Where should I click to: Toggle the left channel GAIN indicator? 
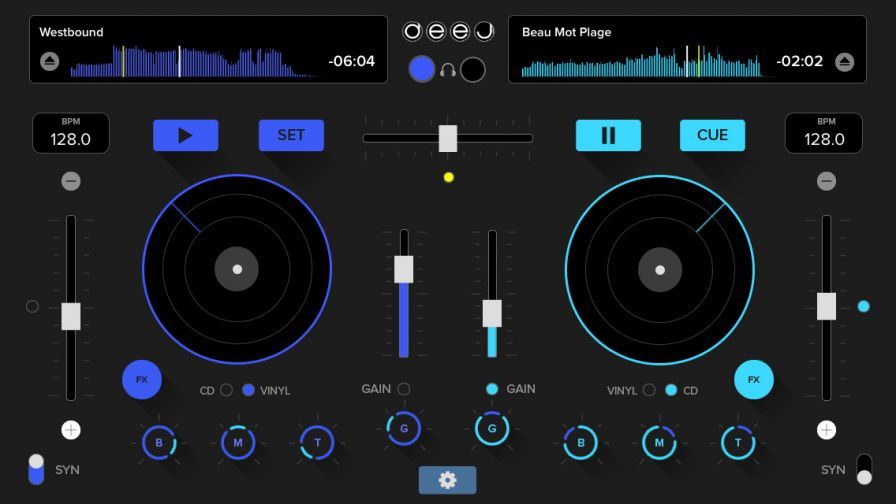pos(404,389)
